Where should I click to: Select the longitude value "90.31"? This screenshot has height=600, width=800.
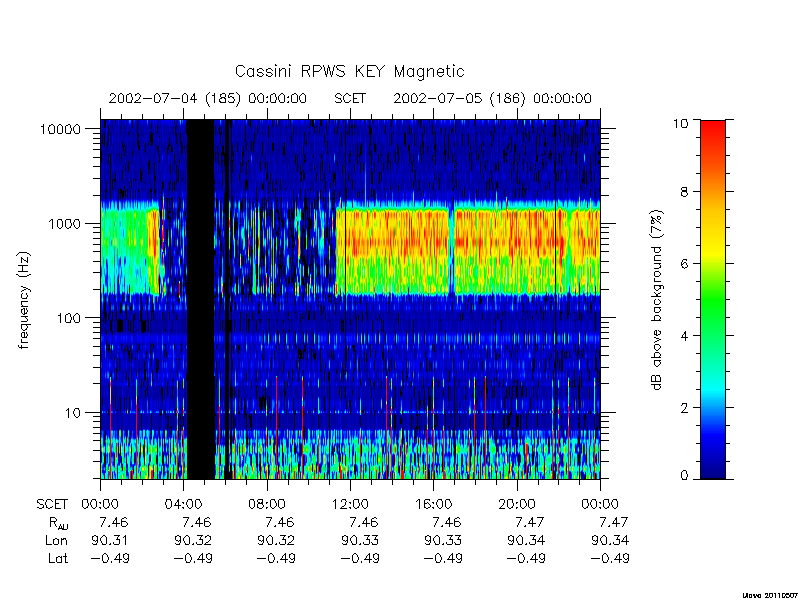pos(110,540)
